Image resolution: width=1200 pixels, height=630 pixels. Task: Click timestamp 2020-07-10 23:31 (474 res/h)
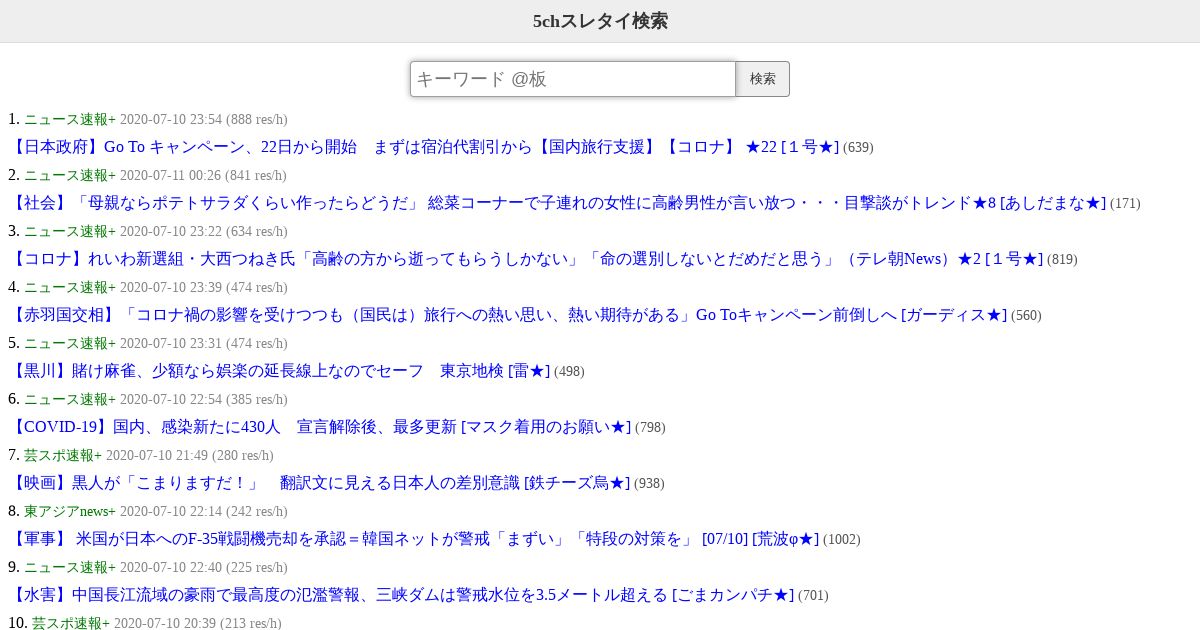click(x=204, y=344)
